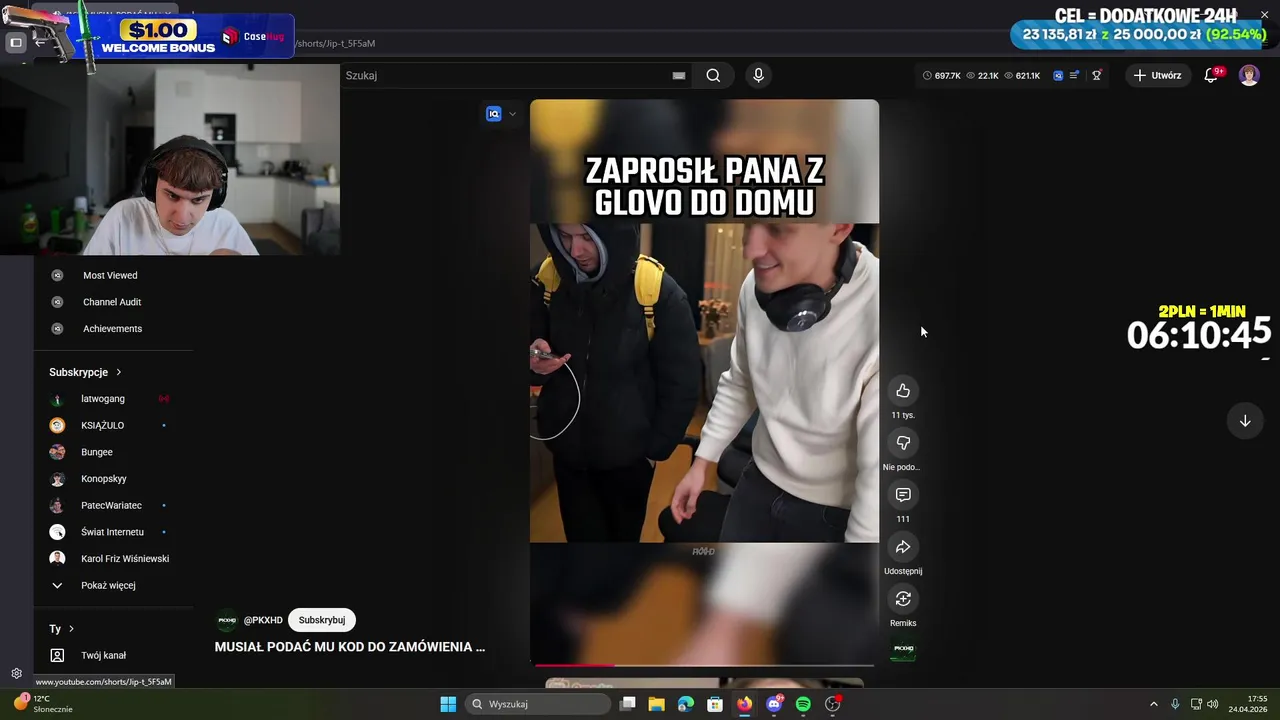Image resolution: width=1280 pixels, height=720 pixels.
Task: Open the Remiks option icon
Action: [903, 599]
